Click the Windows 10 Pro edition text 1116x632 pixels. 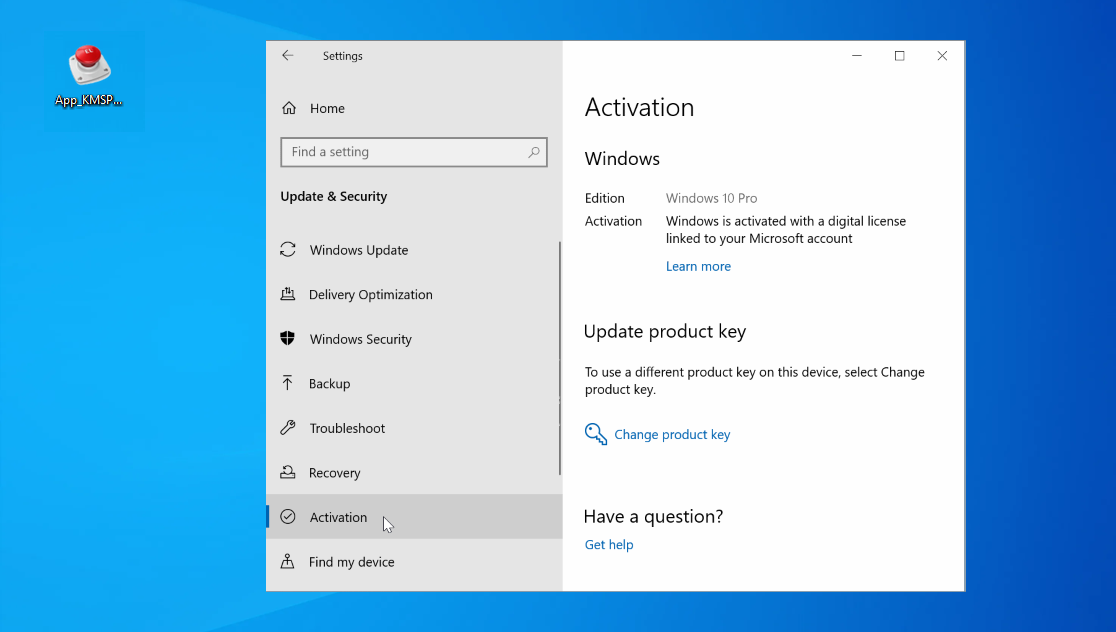click(711, 198)
